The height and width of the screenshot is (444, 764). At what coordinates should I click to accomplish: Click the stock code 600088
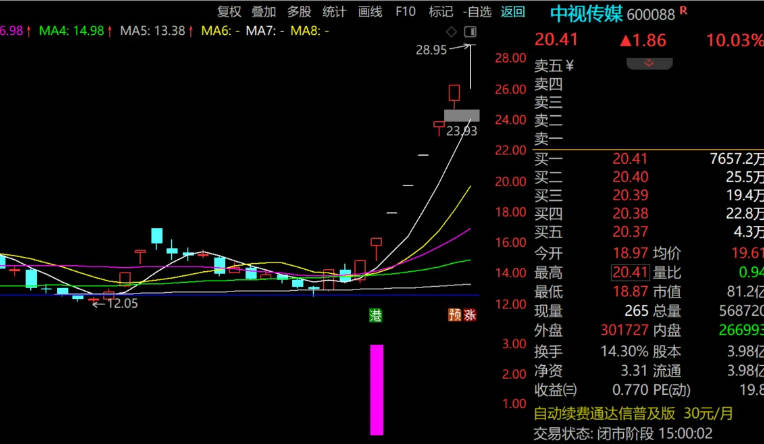(x=651, y=15)
